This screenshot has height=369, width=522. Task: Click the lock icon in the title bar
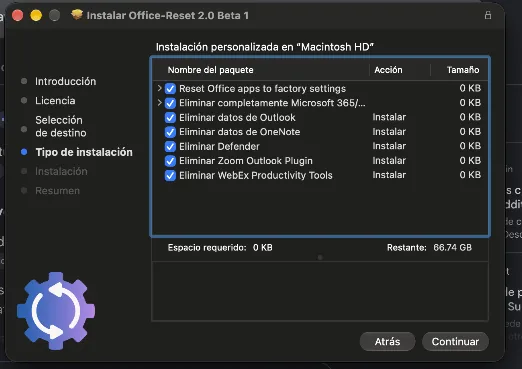point(488,15)
